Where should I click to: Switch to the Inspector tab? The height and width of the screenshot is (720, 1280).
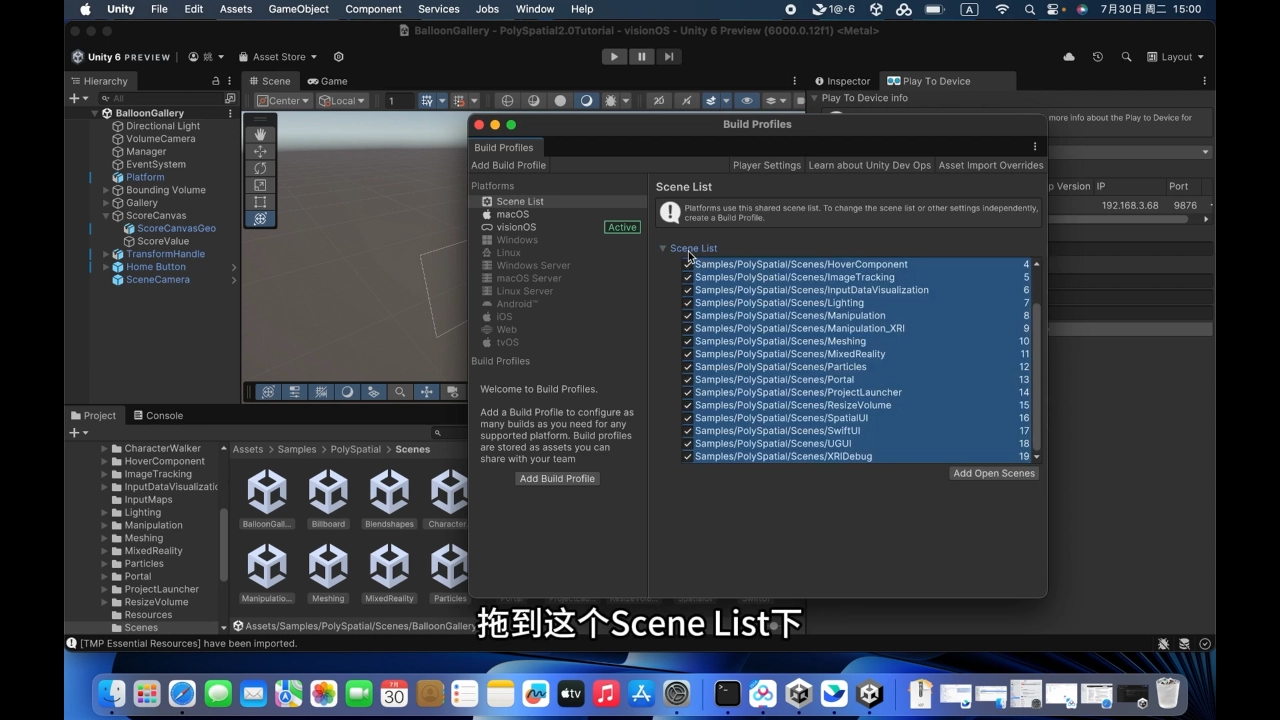click(842, 81)
